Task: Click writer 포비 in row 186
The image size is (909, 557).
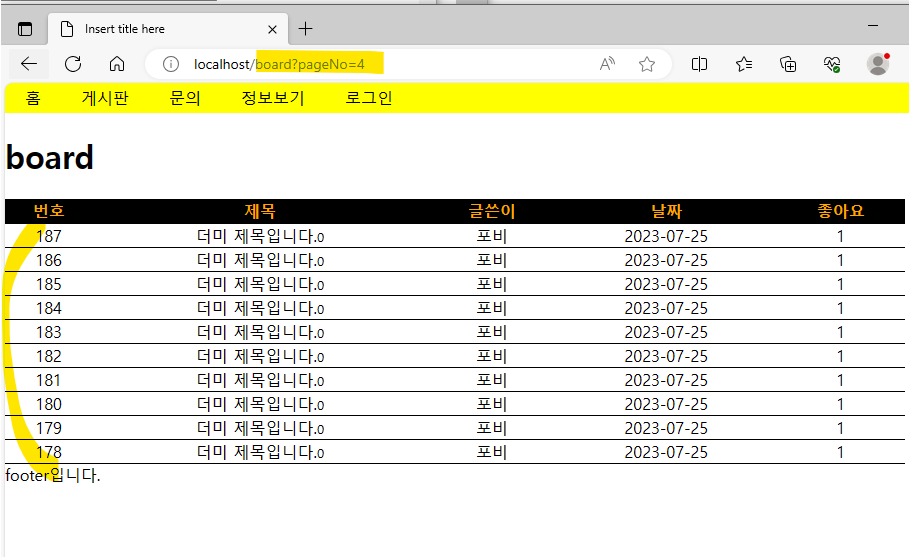Action: (x=492, y=260)
